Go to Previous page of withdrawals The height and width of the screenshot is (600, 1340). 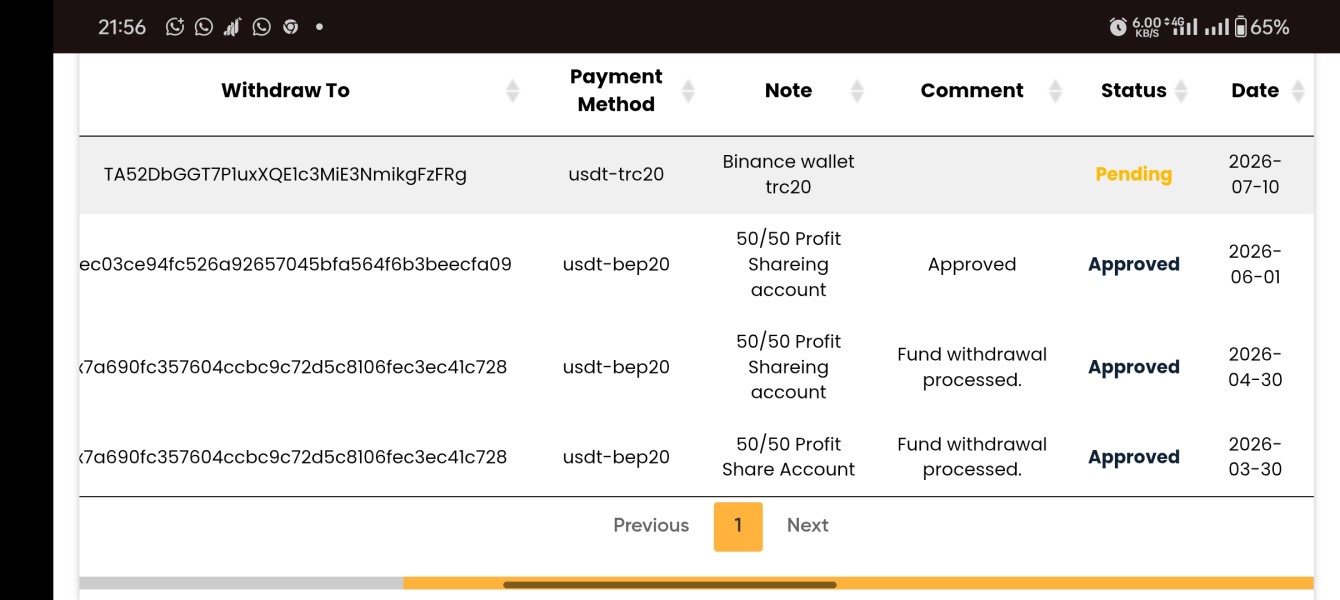click(651, 525)
